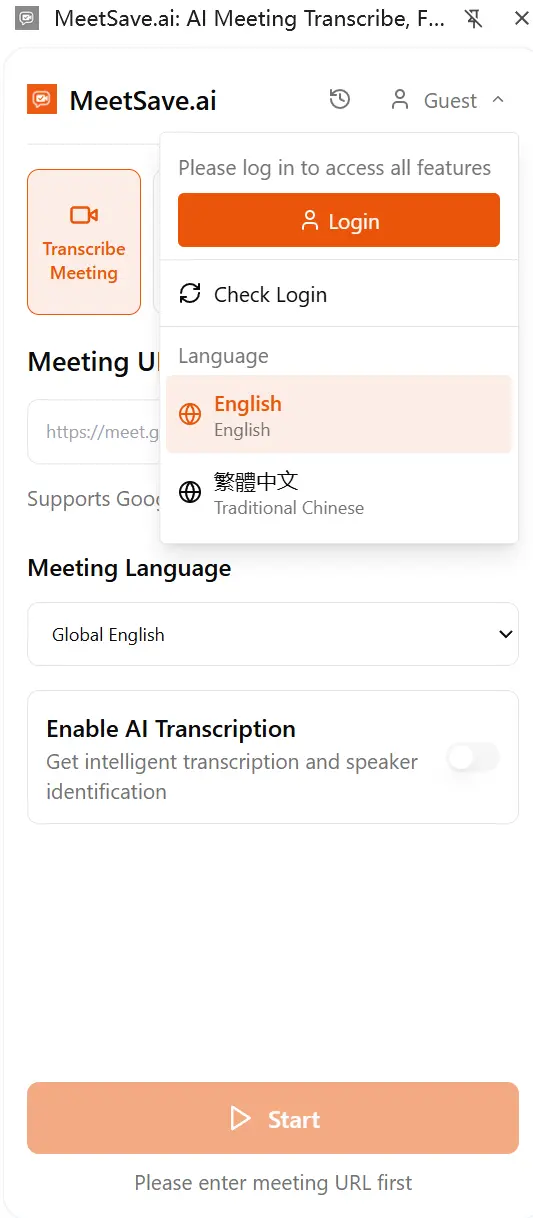
Task: Click the camera icon in Transcribe Meeting
Action: click(x=84, y=215)
